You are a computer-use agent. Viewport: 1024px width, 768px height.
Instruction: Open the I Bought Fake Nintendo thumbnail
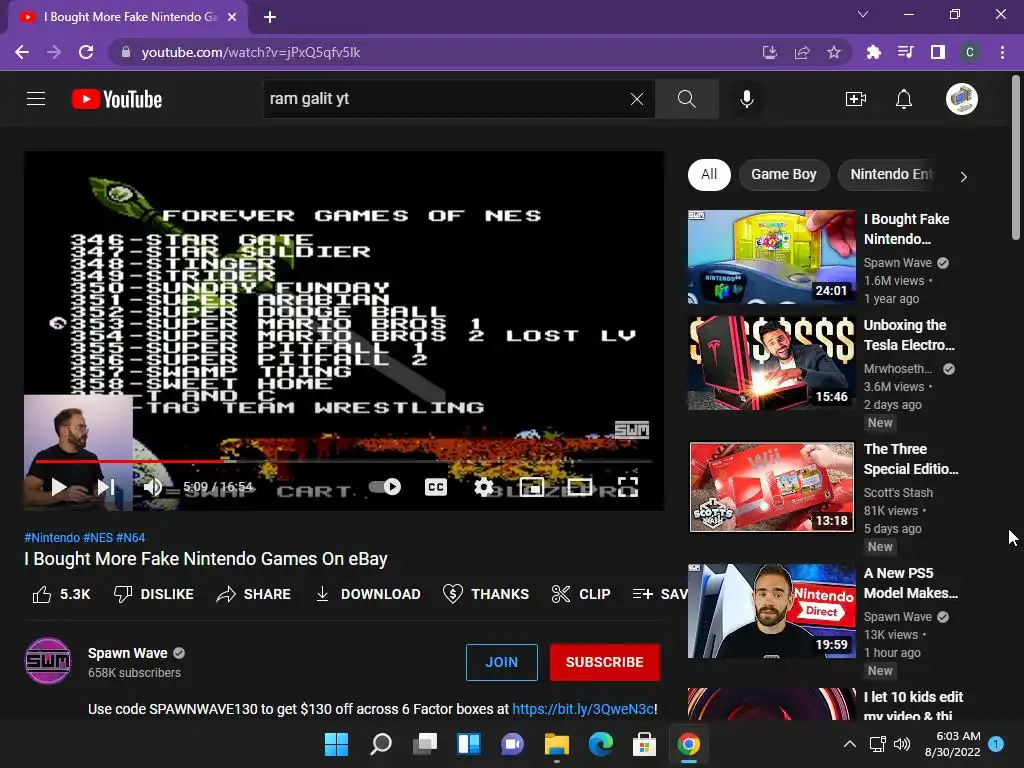point(771,257)
